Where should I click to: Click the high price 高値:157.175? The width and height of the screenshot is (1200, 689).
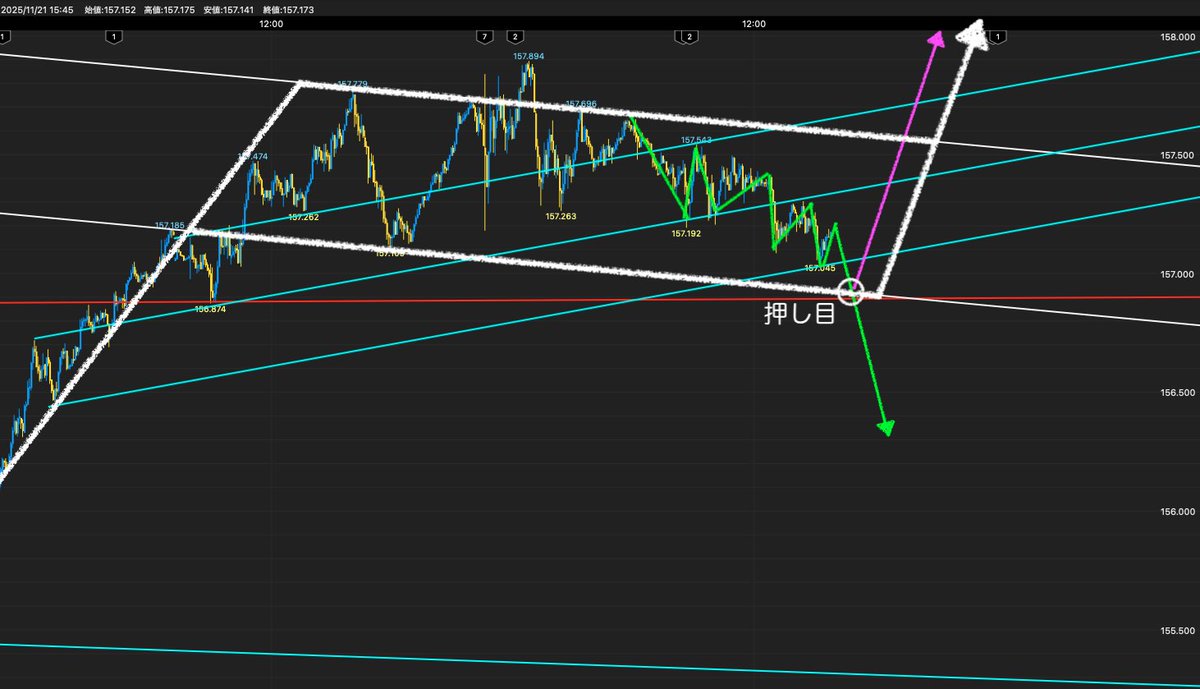click(170, 10)
